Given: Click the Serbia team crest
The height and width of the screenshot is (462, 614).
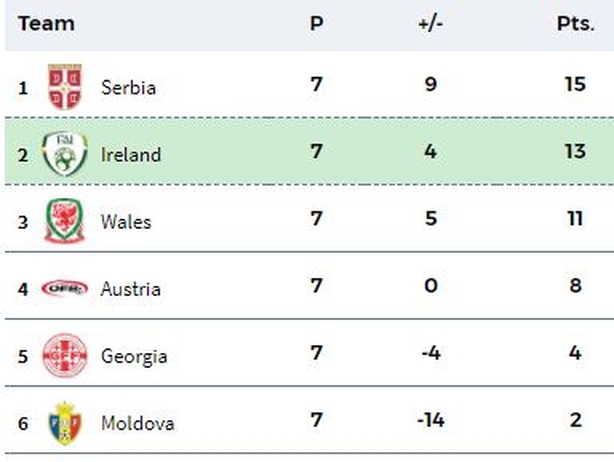Looking at the screenshot, I should pyautogui.click(x=65, y=87).
